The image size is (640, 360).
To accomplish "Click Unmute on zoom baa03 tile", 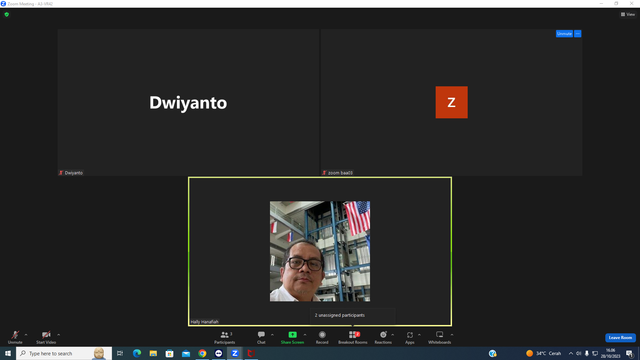I will pyautogui.click(x=564, y=33).
